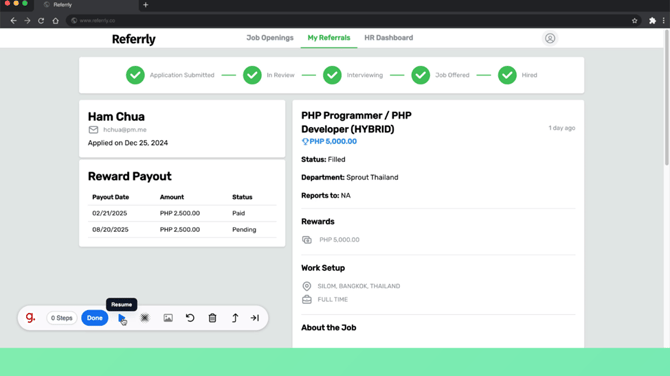Switch to HR Dashboard tab
The width and height of the screenshot is (670, 376).
click(388, 38)
